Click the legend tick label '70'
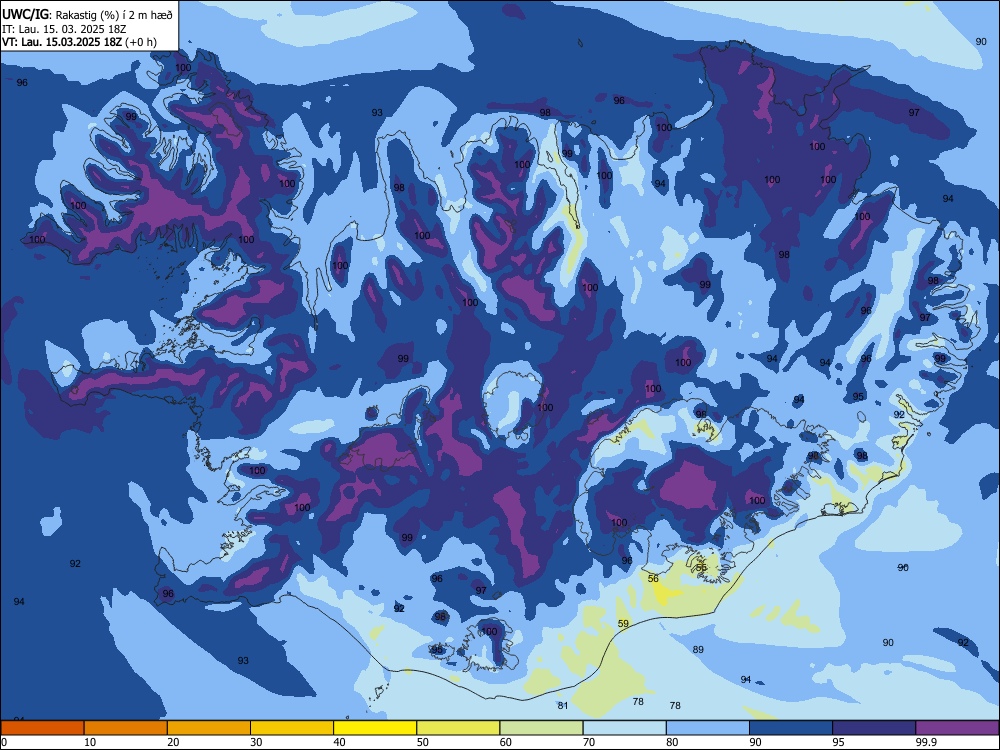Viewport: 1000px width, 750px height. pyautogui.click(x=589, y=742)
